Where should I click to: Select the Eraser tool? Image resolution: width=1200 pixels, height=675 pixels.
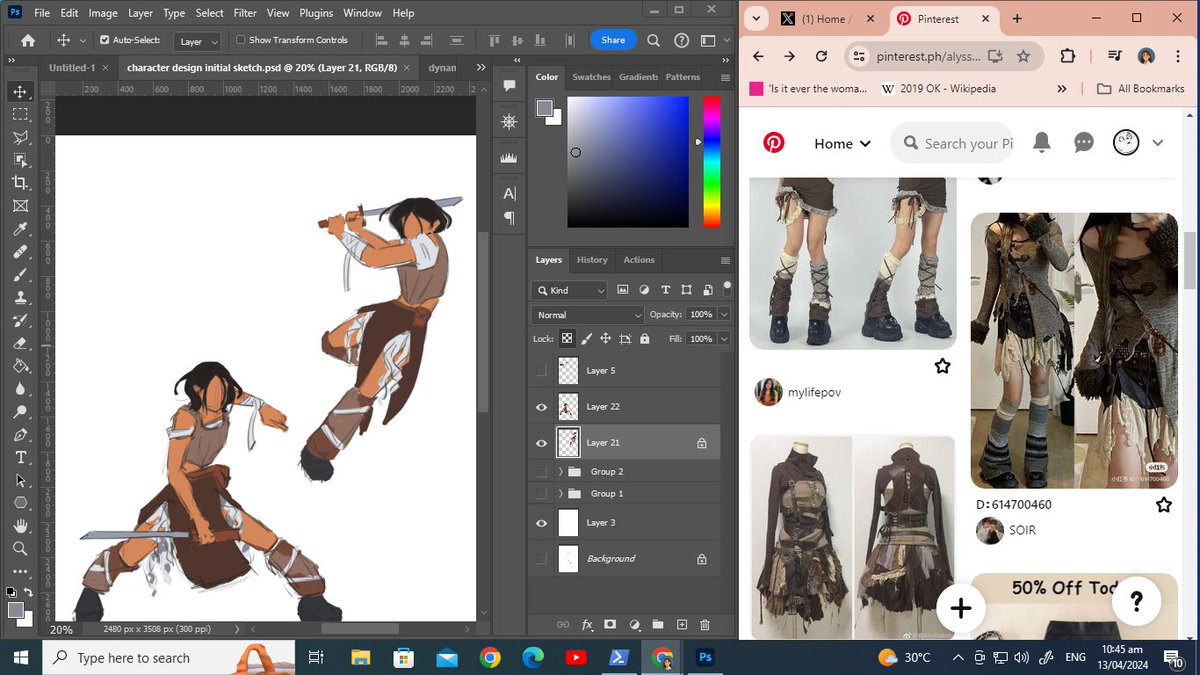(x=20, y=343)
